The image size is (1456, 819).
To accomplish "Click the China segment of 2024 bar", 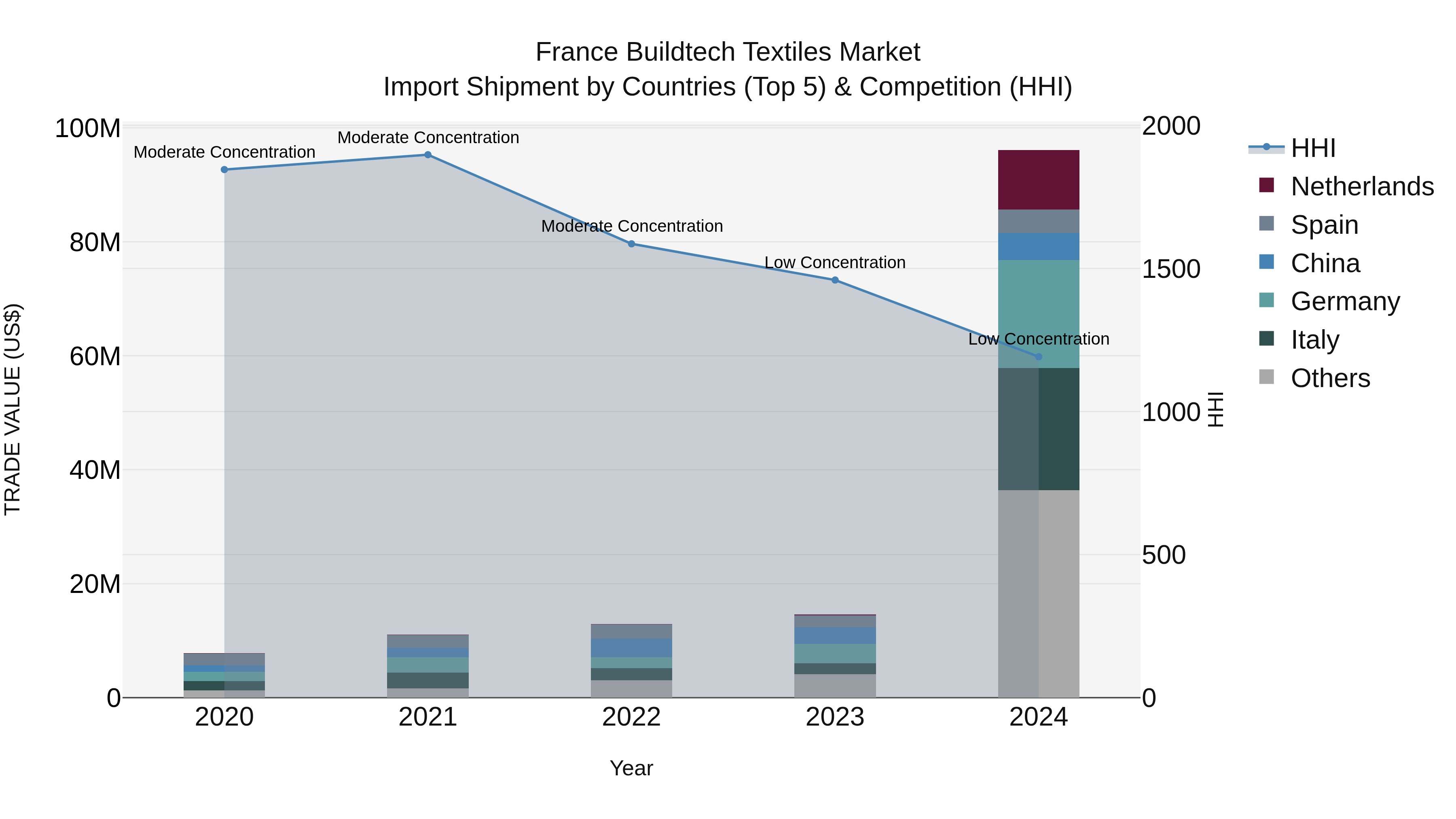I will click(x=1038, y=247).
